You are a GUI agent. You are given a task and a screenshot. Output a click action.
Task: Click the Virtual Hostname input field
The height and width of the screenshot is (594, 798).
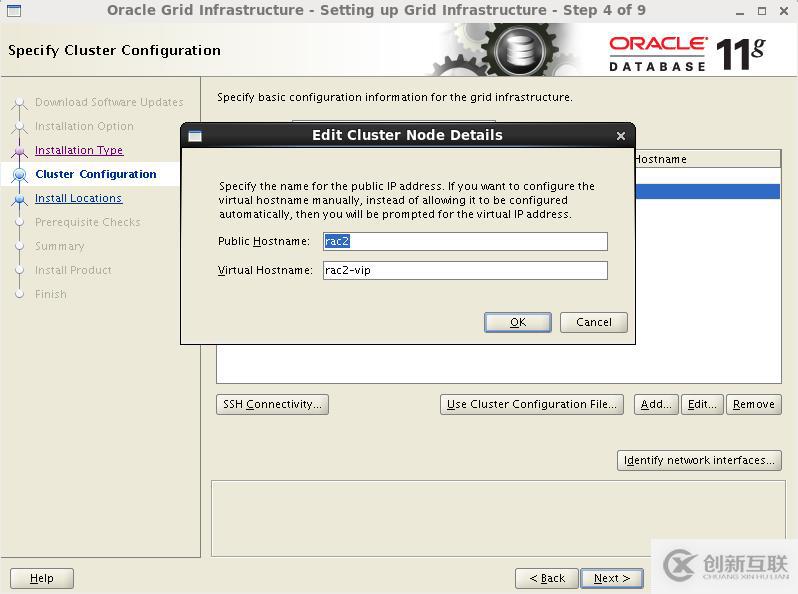point(465,270)
